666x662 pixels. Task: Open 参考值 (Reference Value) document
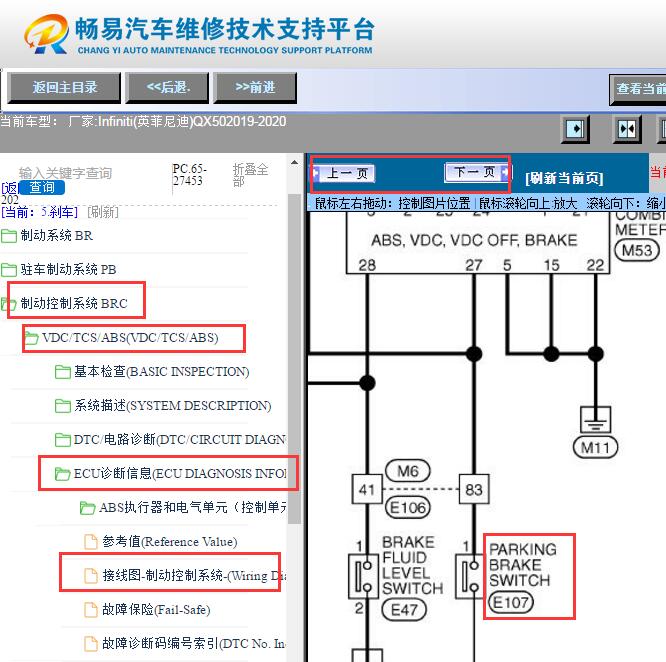pos(170,541)
